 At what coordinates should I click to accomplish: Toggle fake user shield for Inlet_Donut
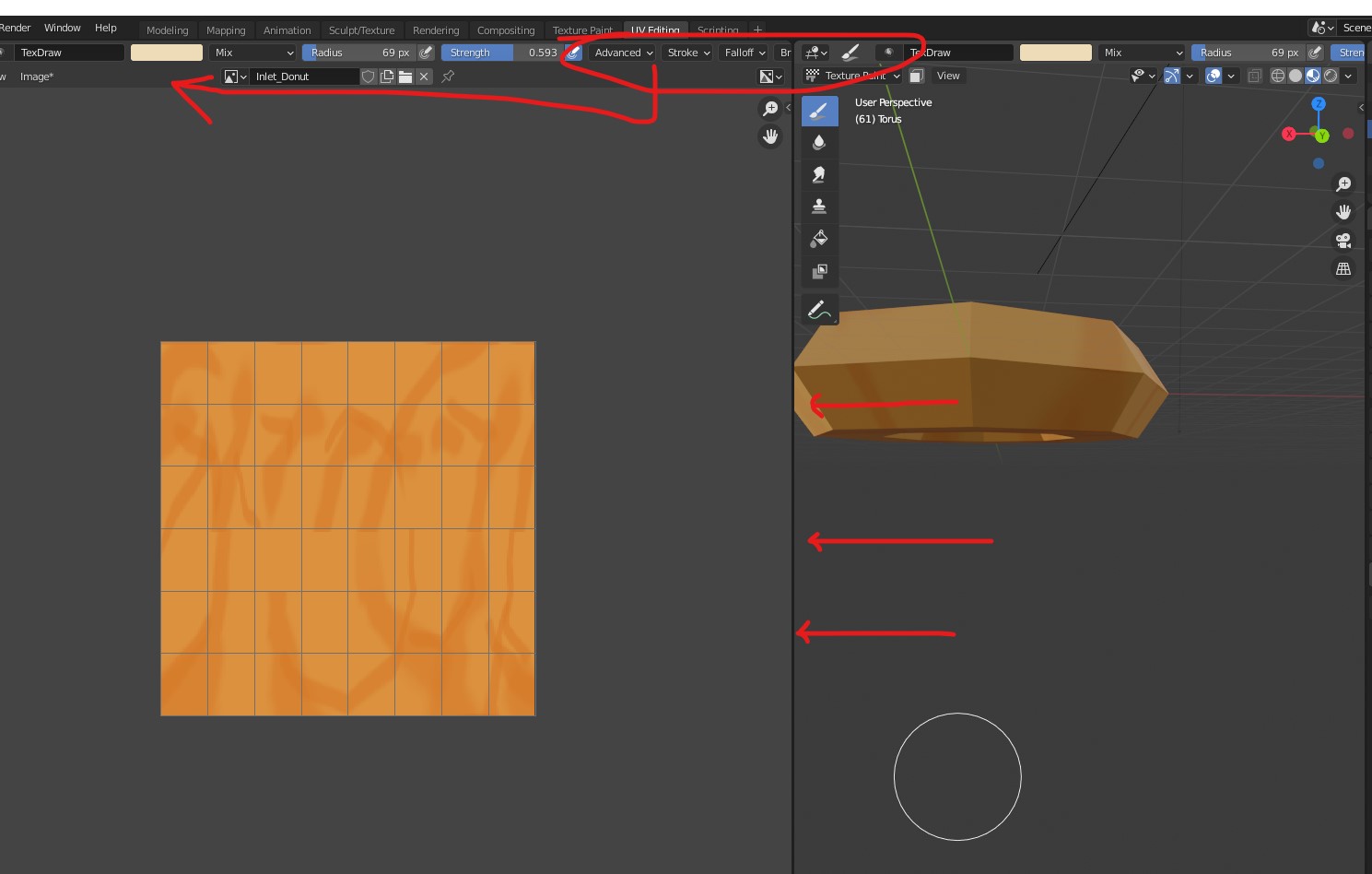point(369,77)
